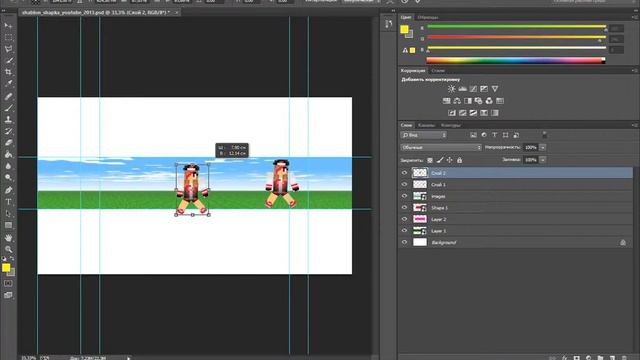Select the Zoom tool in toolbar
The image size is (640, 360).
tap(8, 249)
